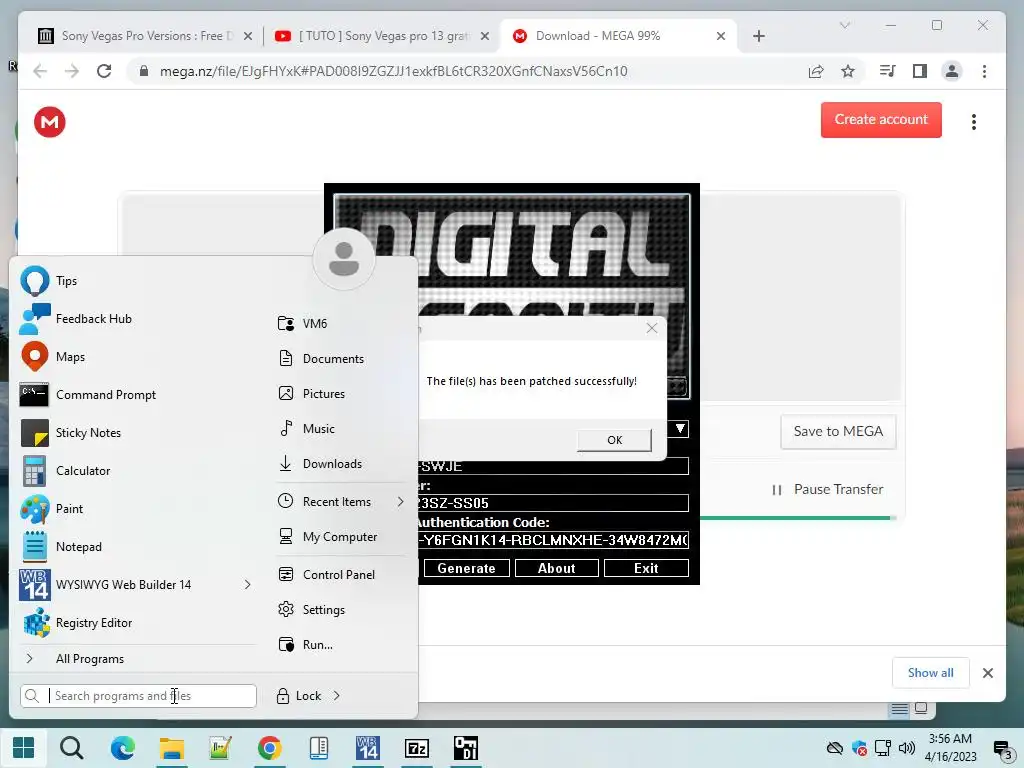Expand Recent Items submenu
Image resolution: width=1024 pixels, height=768 pixels.
[400, 502]
